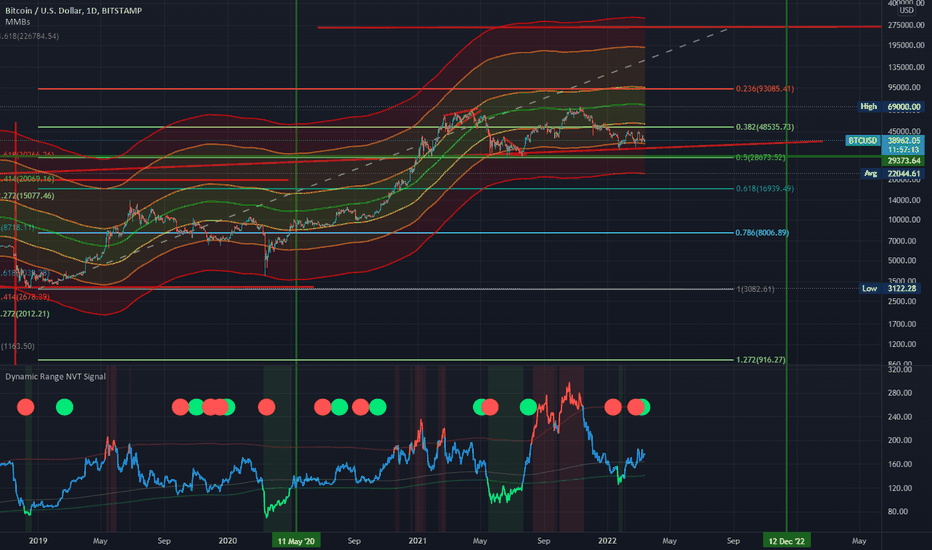Select the 12 Dec '22 date marker
Viewport: 932px width, 550px height.
click(x=786, y=541)
